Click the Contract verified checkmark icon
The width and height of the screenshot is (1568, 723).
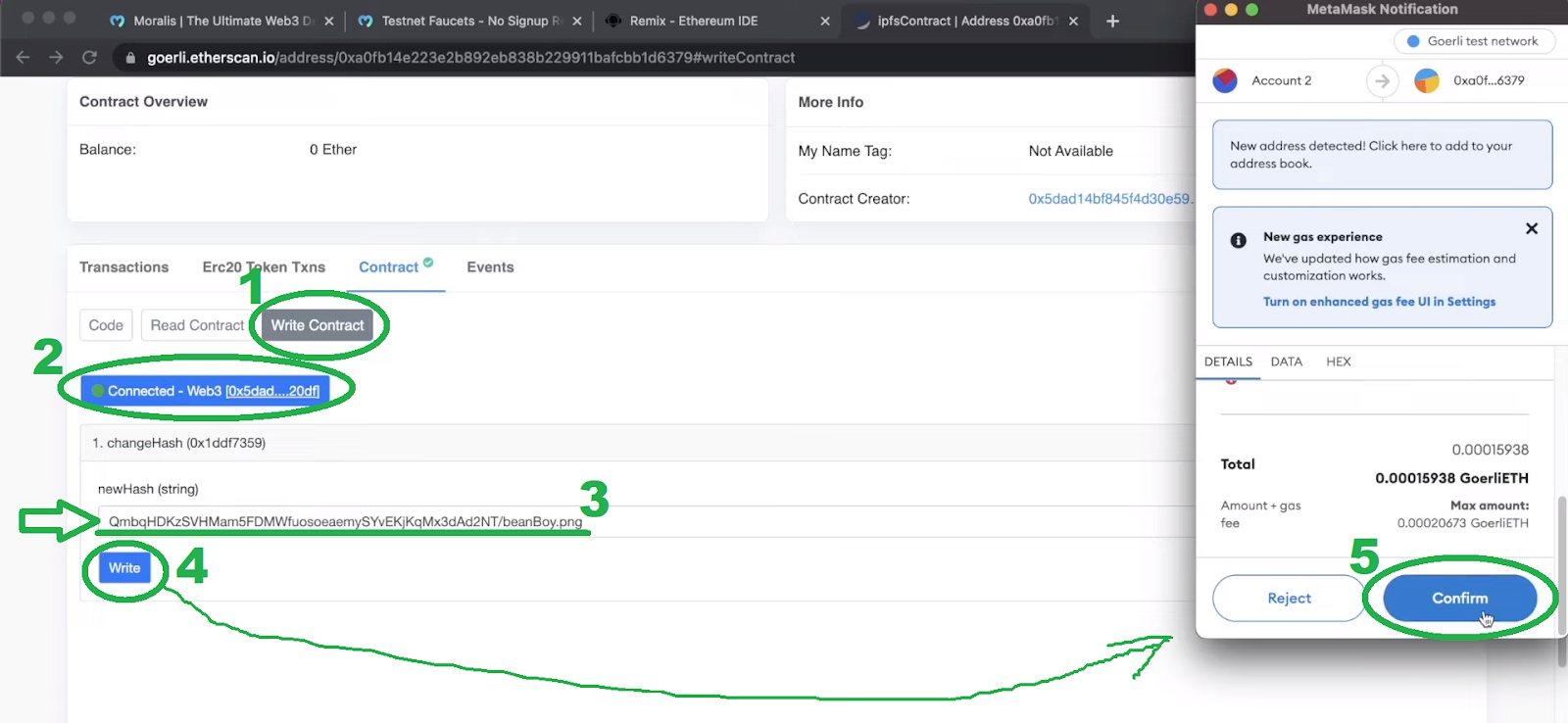[428, 263]
